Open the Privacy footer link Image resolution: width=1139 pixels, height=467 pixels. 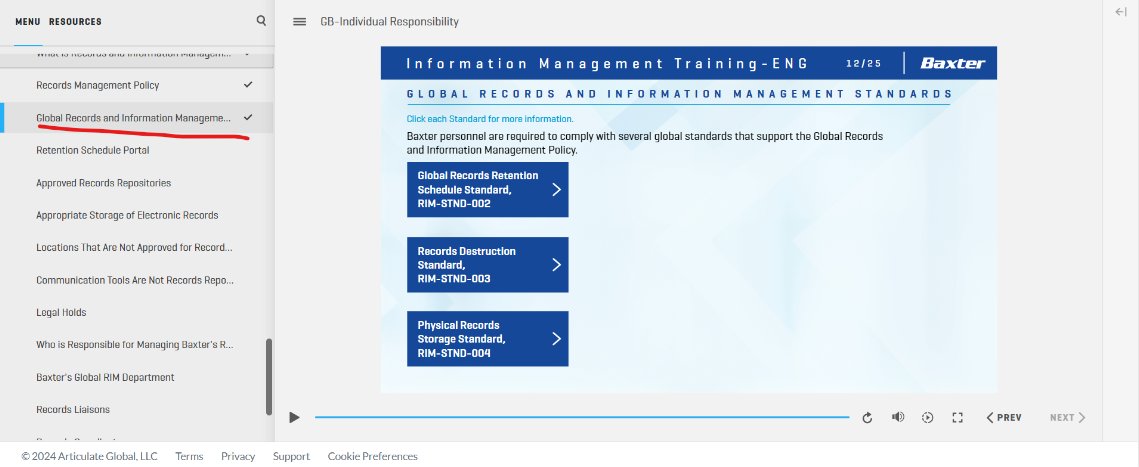(x=238, y=456)
